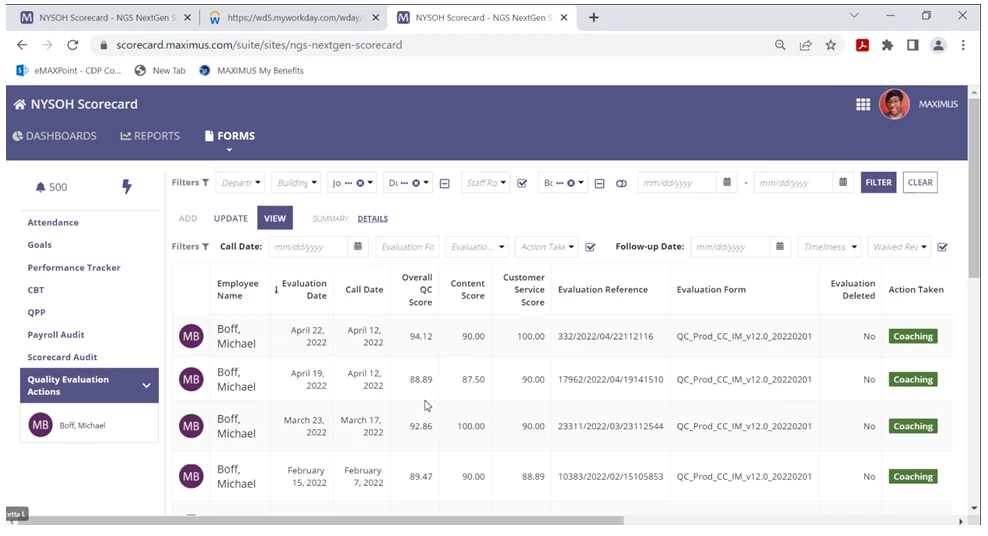Click the notifications bell showing 500
Image resolution: width=988 pixels, height=536 pixels.
[40, 187]
